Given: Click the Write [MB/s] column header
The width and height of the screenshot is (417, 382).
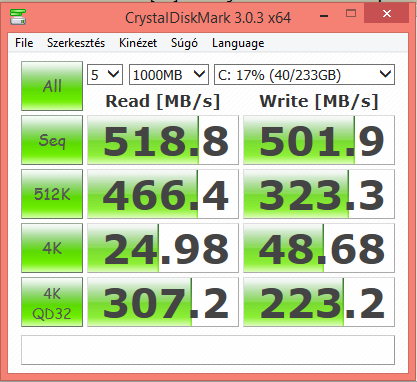Looking at the screenshot, I should click(319, 101).
